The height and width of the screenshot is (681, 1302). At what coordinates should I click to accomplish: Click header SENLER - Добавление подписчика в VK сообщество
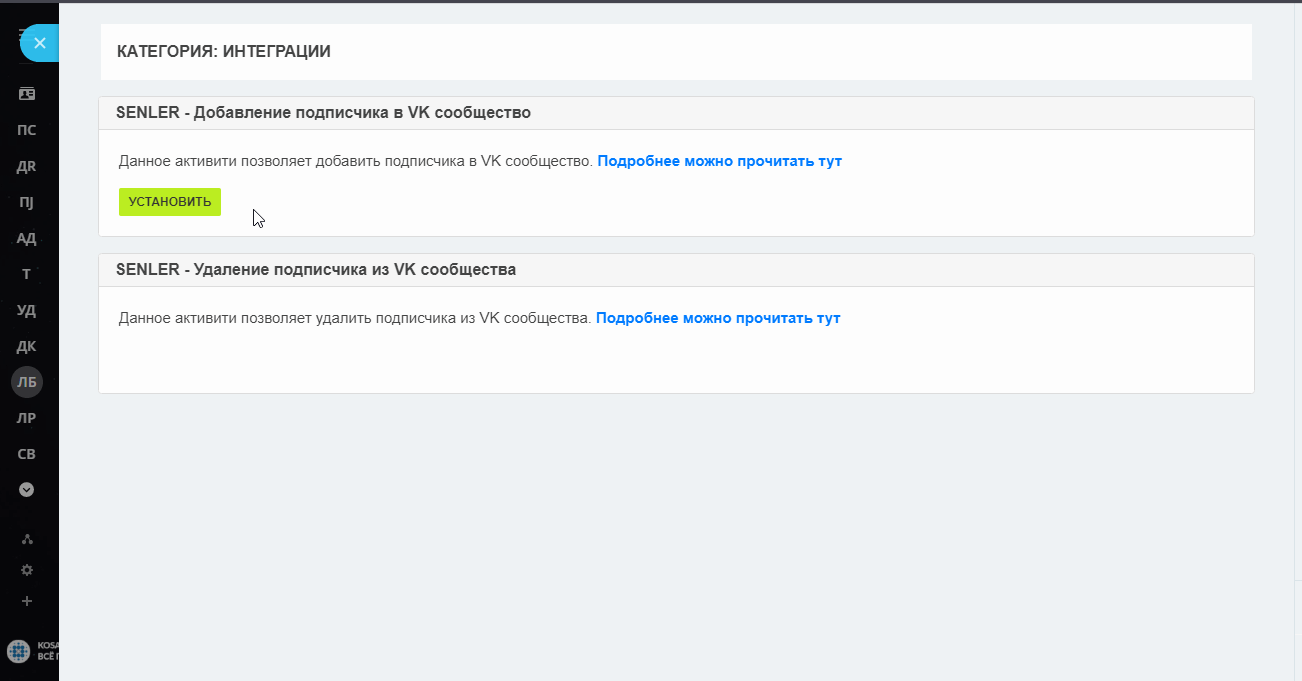click(x=323, y=113)
